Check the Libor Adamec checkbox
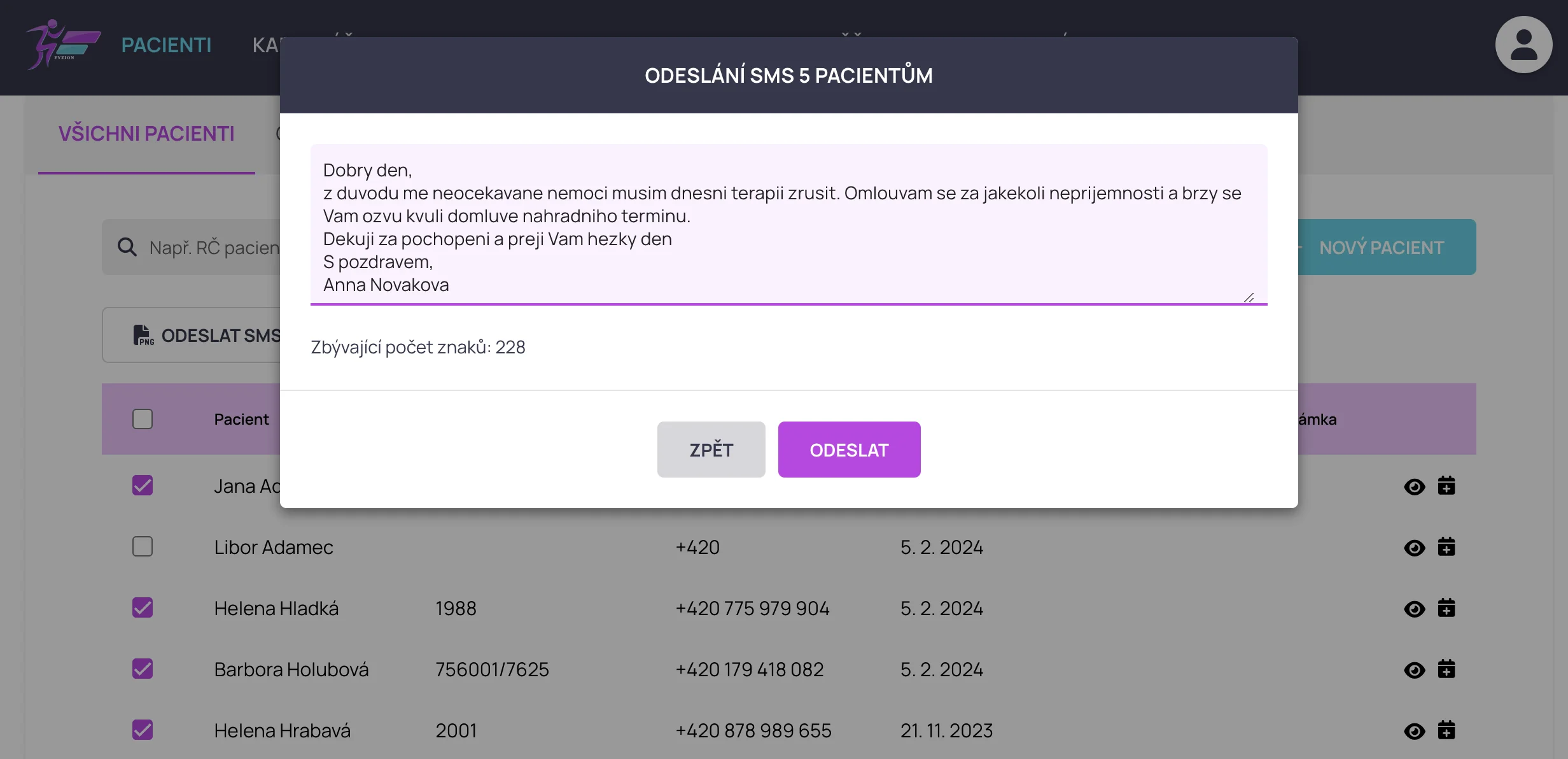The height and width of the screenshot is (759, 1568). point(143,547)
